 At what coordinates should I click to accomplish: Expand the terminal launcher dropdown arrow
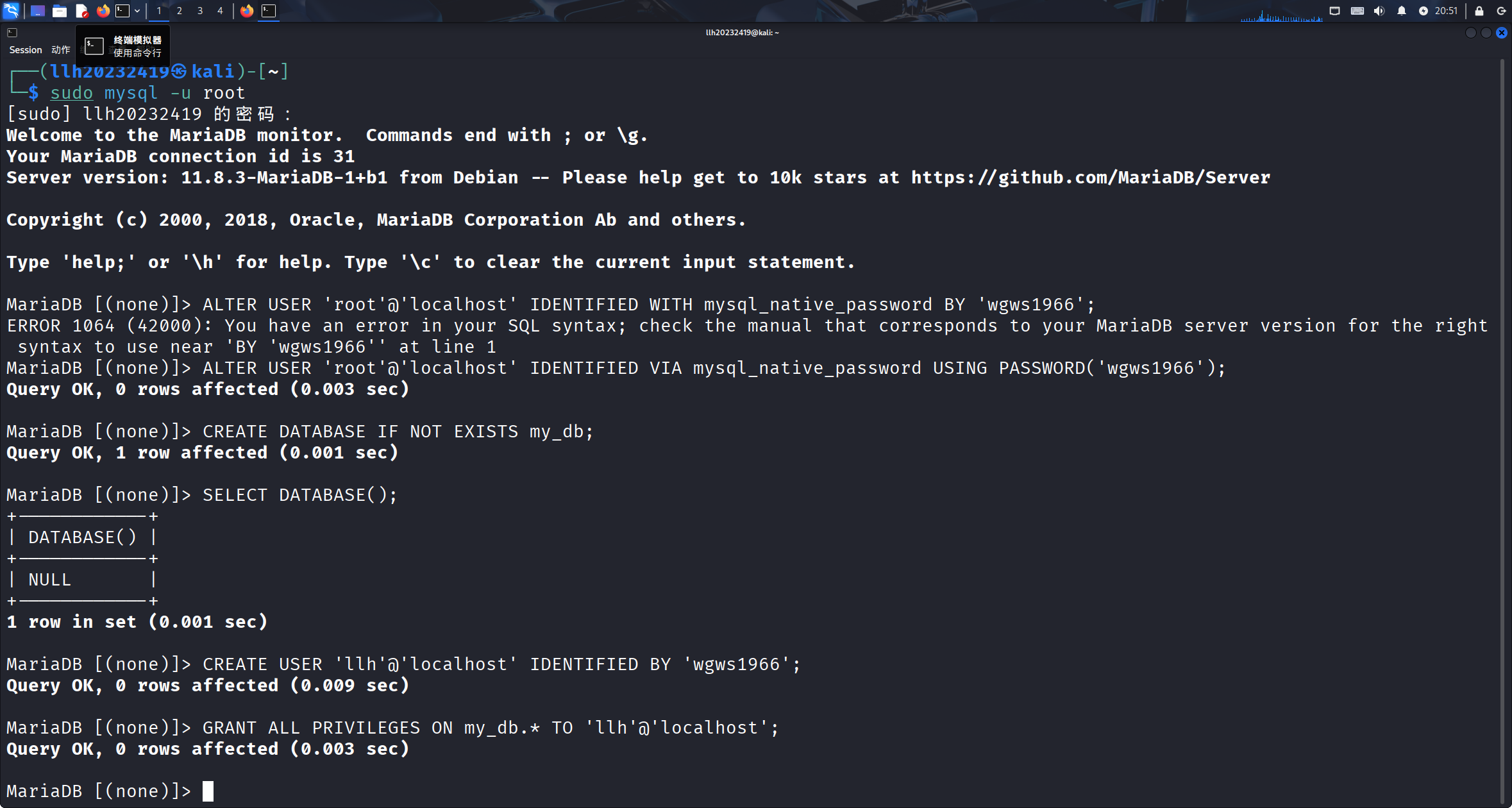[x=137, y=11]
